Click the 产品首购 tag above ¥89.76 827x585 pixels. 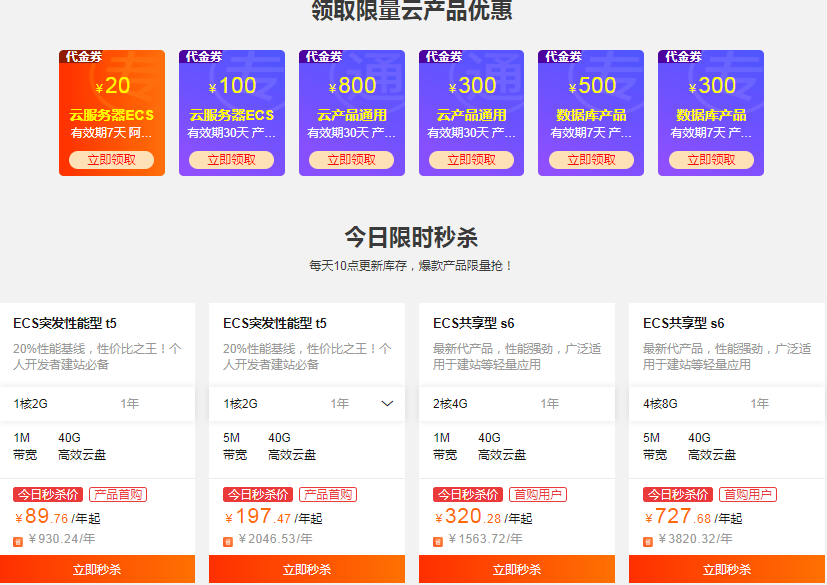(118, 494)
